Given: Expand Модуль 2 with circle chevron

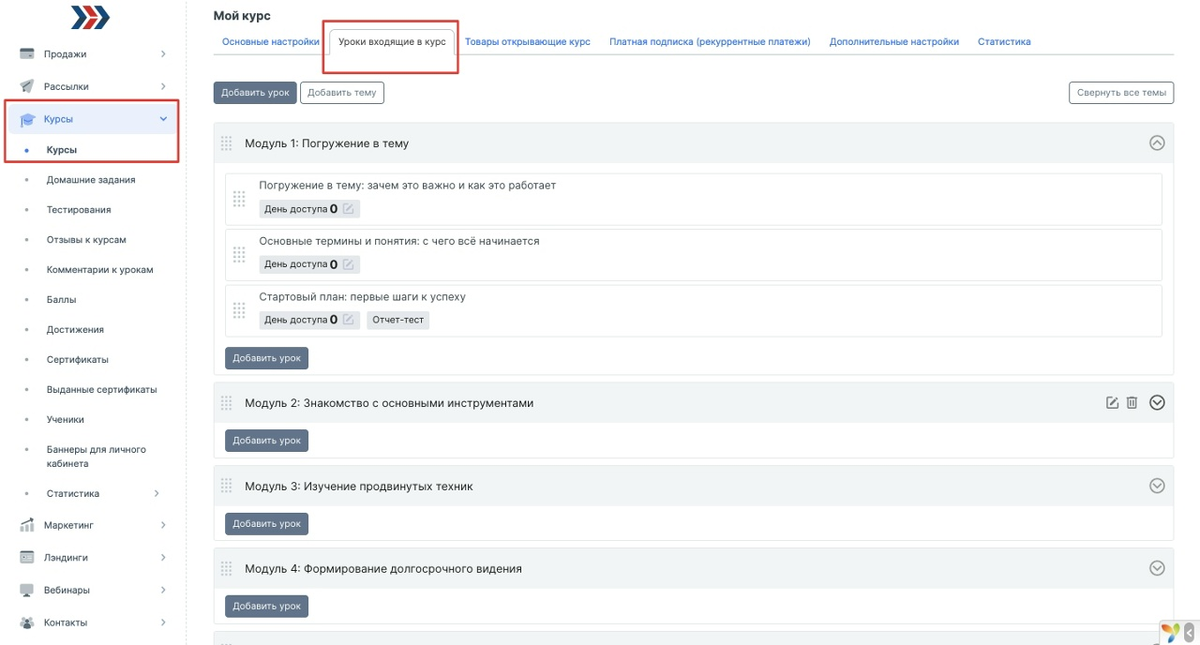Looking at the screenshot, I should click(x=1157, y=403).
